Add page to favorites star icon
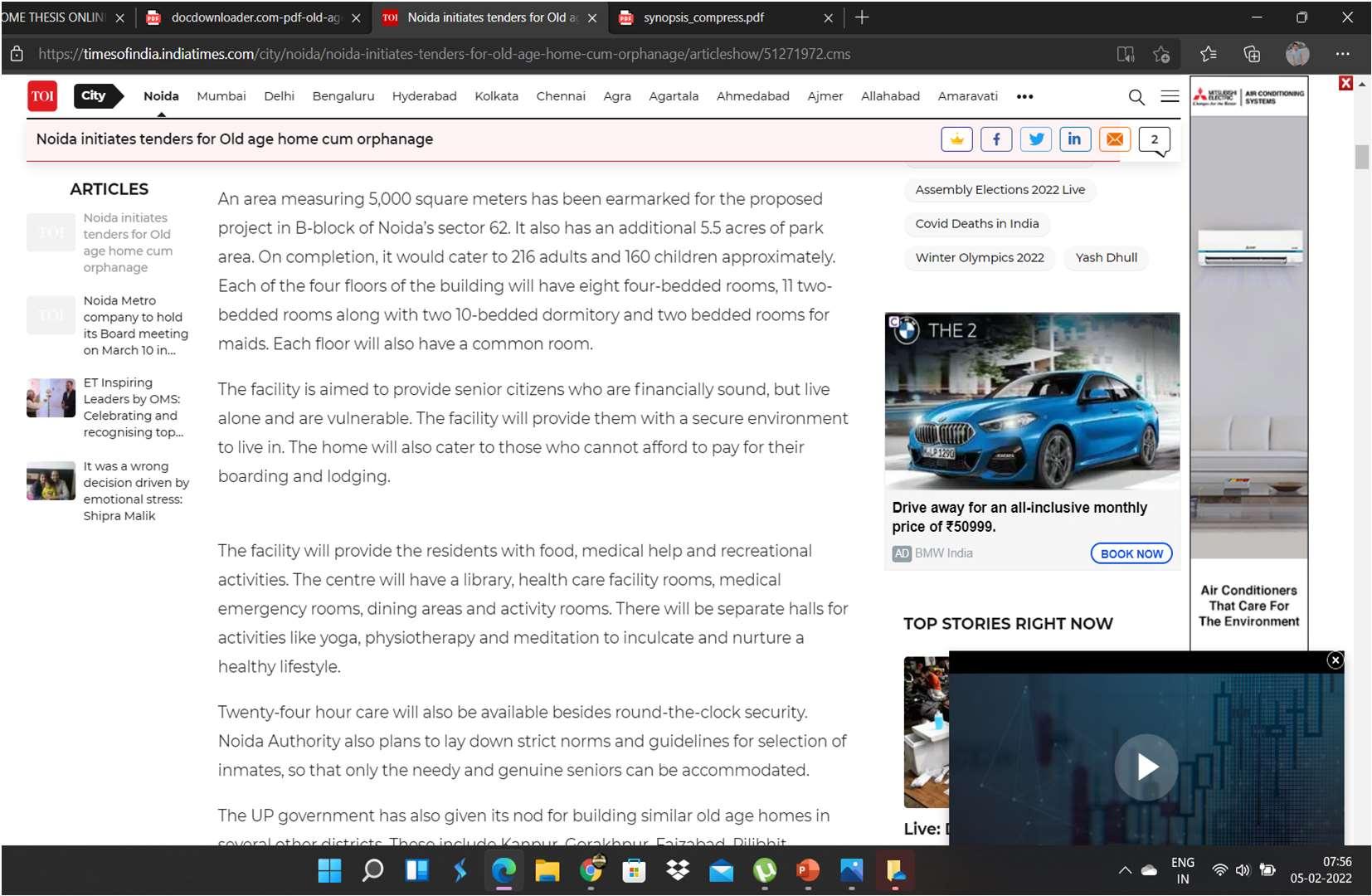The width and height of the screenshot is (1372, 896). (x=1161, y=55)
